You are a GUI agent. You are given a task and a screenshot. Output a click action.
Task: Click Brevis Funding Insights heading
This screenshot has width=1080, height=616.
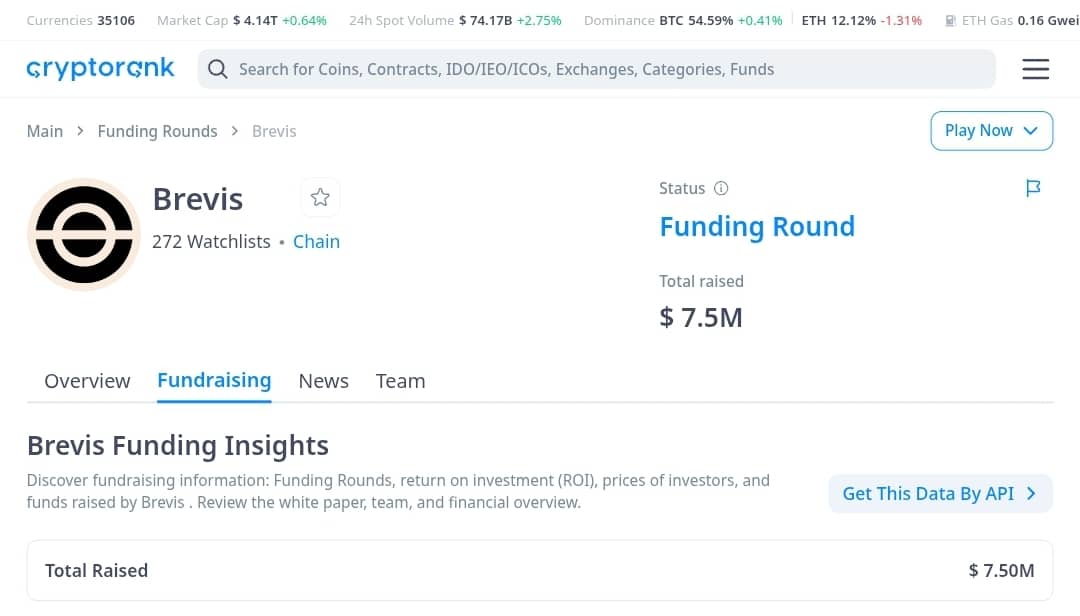pyautogui.click(x=178, y=446)
